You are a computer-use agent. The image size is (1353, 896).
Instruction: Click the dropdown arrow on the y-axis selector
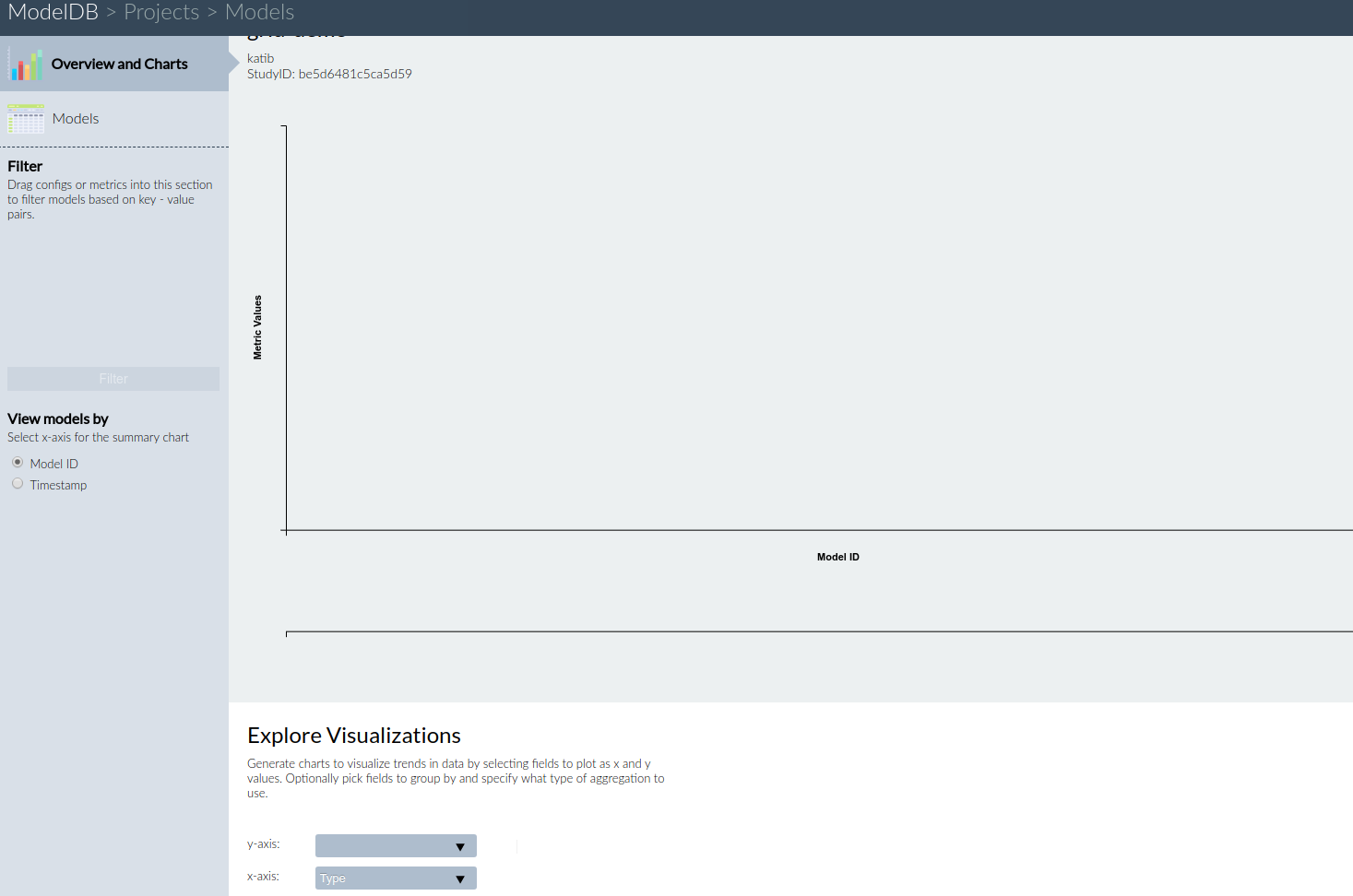pos(459,845)
